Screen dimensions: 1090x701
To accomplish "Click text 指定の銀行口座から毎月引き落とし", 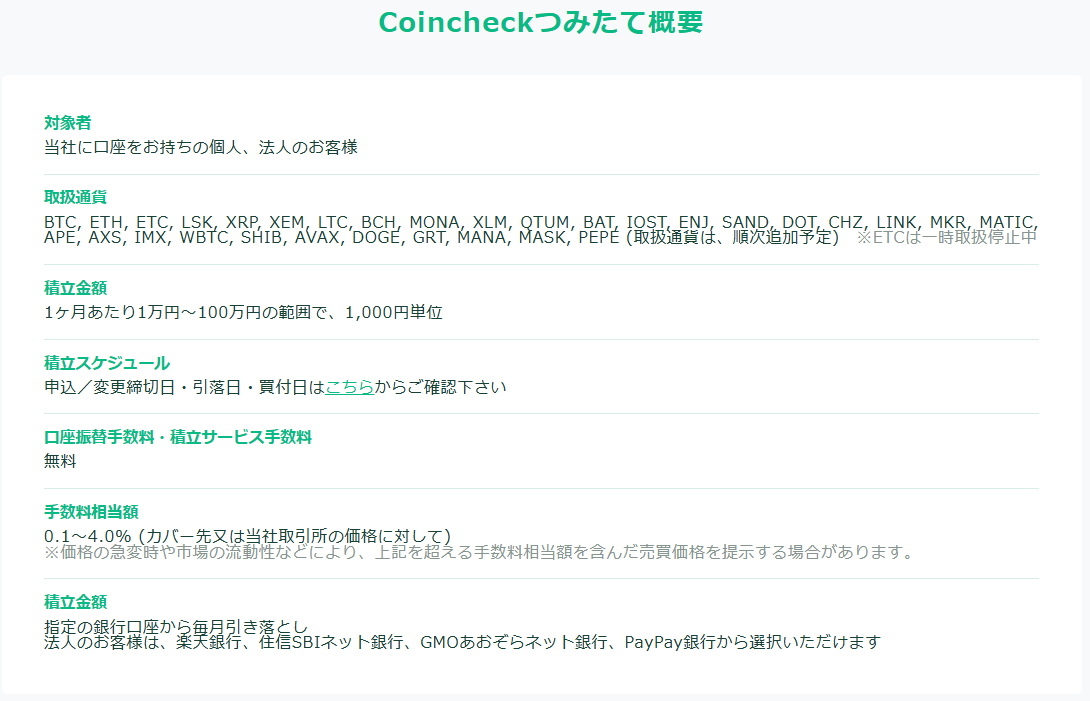I will tap(176, 627).
